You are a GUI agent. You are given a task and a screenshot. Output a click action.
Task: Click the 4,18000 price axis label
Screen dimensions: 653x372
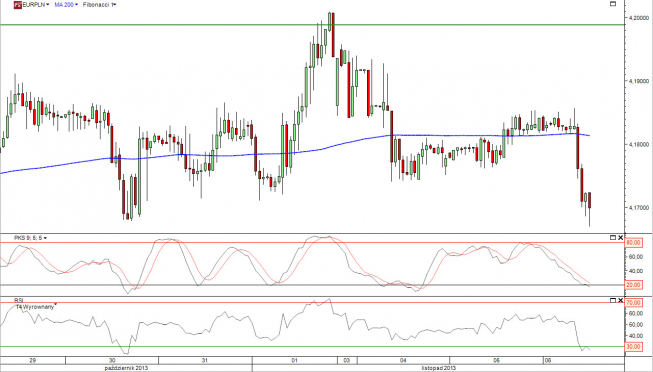point(639,145)
